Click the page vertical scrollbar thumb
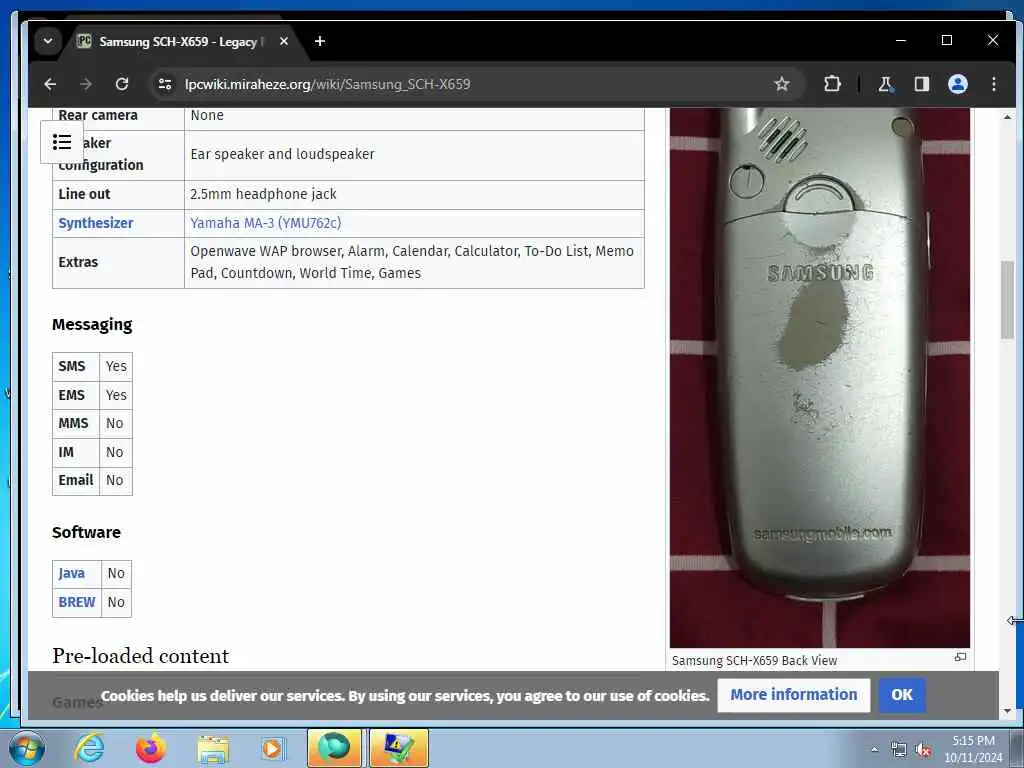The height and width of the screenshot is (768, 1024). point(1007,300)
